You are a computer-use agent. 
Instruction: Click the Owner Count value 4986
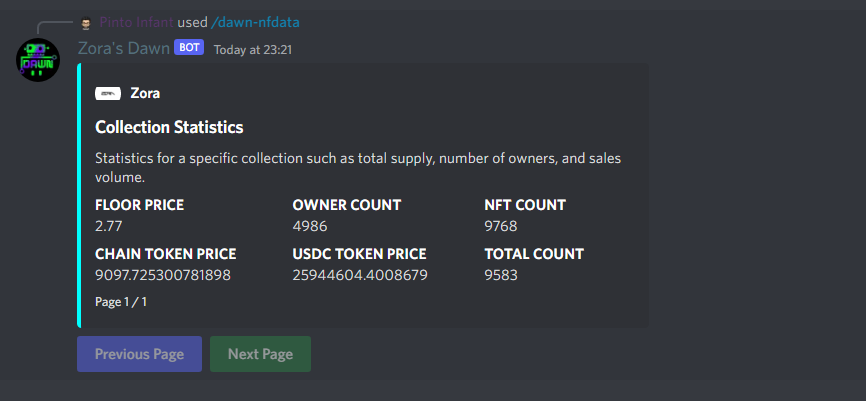pyautogui.click(x=310, y=226)
